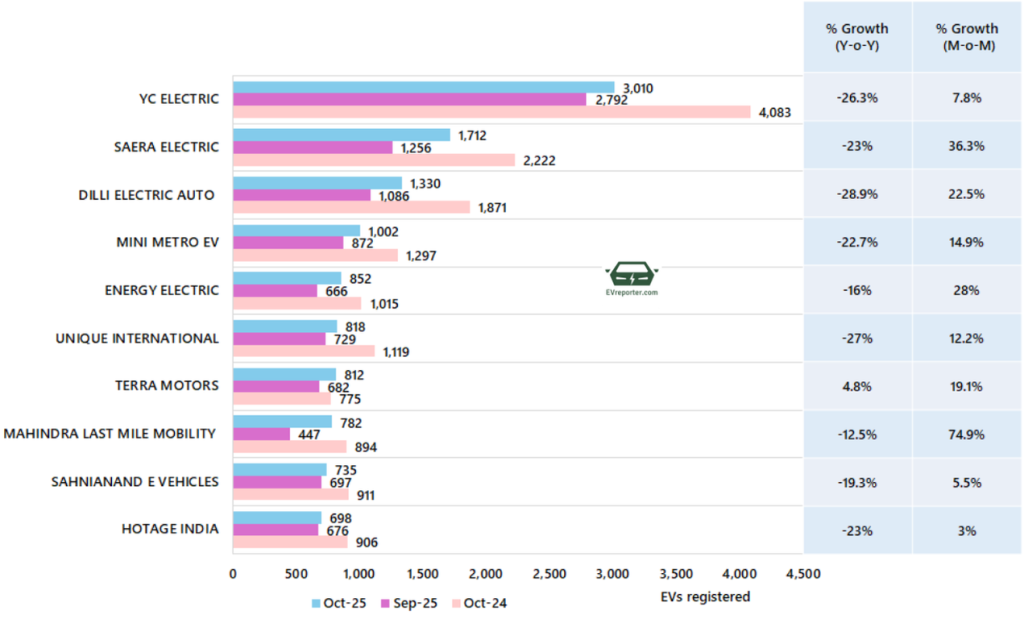Viewport: 1024px width, 619px height.
Task: Click Terra Motors' 4.8% Y-o-Y cell
Action: click(857, 386)
